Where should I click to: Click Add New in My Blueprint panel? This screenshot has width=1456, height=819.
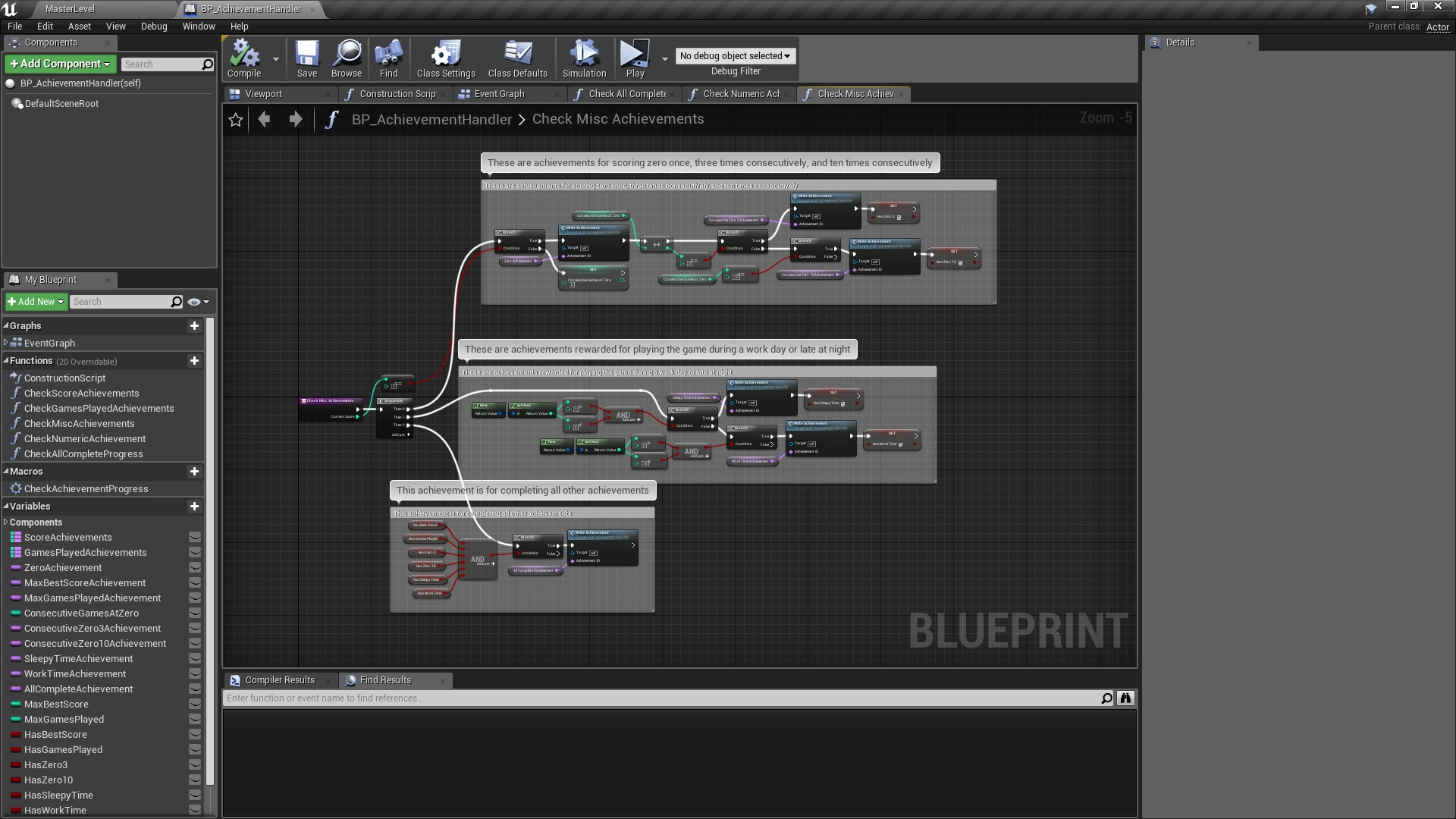pos(35,301)
